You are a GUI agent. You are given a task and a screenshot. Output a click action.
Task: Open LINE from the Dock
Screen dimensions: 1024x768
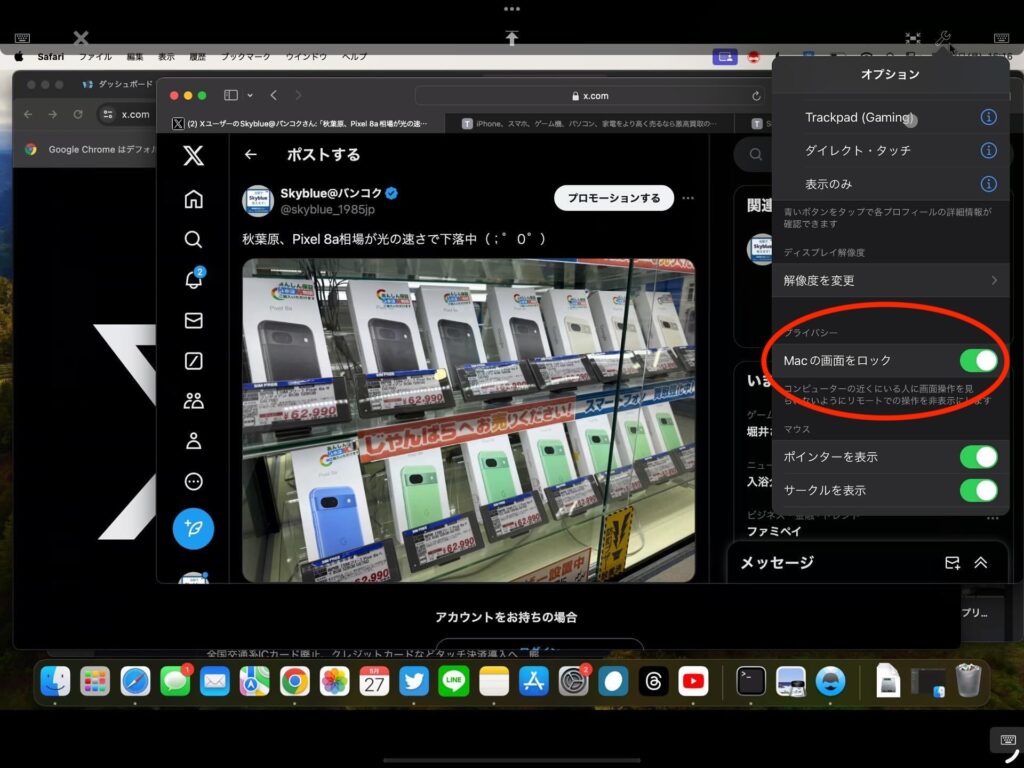(454, 682)
